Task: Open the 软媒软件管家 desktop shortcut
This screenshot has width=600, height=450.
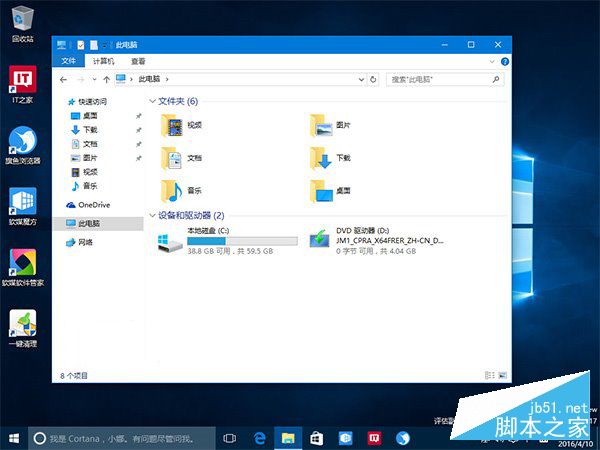Action: pos(23,268)
